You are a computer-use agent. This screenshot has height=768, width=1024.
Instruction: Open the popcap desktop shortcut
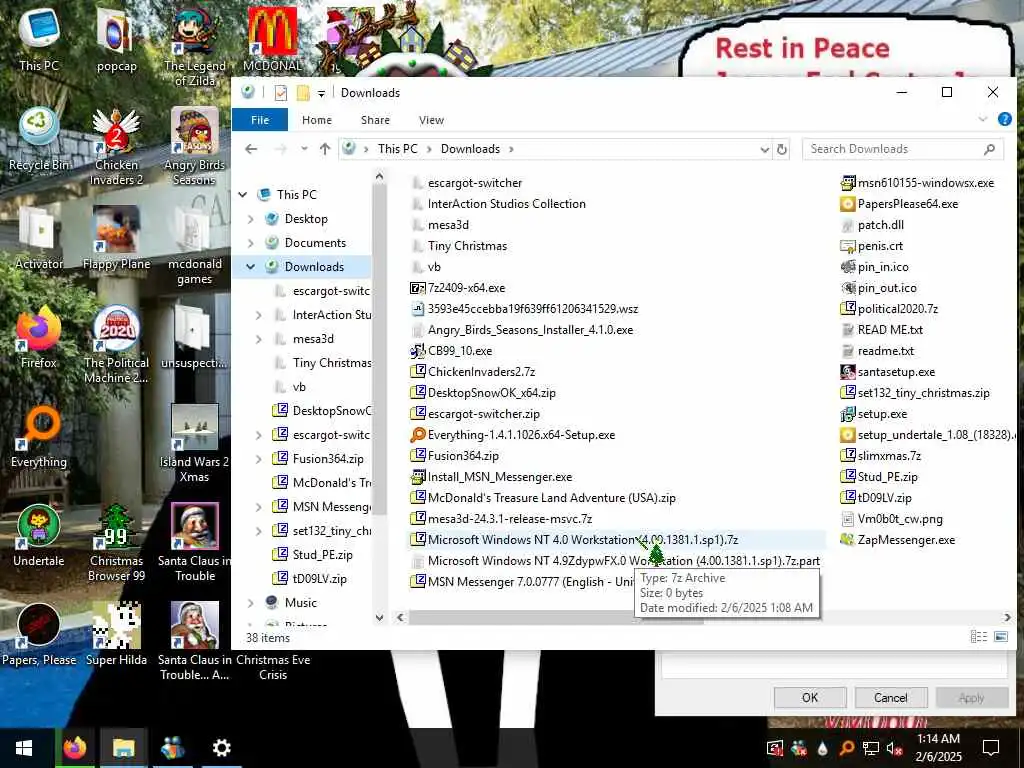pos(116,38)
